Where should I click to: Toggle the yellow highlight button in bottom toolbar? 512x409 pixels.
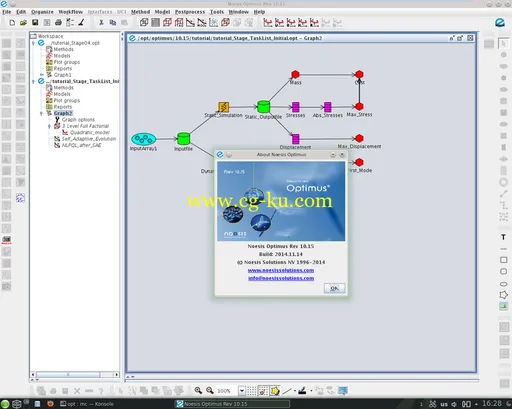point(275,391)
